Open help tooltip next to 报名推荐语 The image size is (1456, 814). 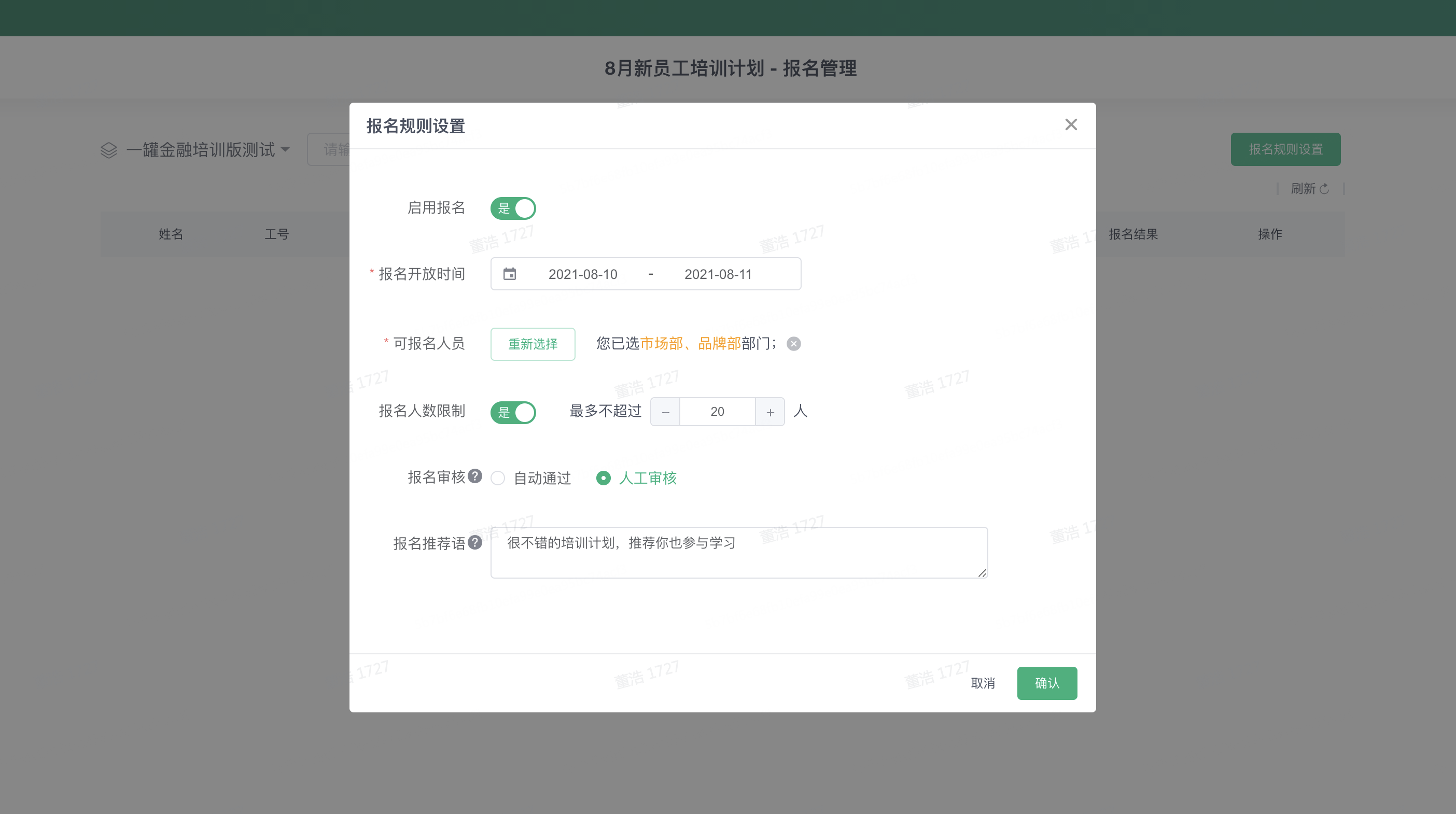click(475, 542)
